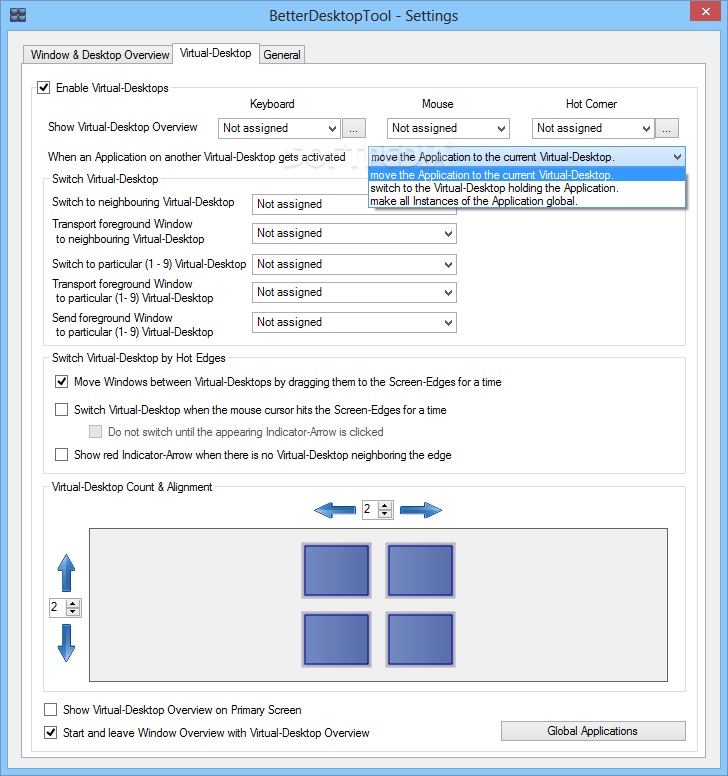Click the right blue arrow for column count
The height and width of the screenshot is (776, 728).
pyautogui.click(x=421, y=510)
